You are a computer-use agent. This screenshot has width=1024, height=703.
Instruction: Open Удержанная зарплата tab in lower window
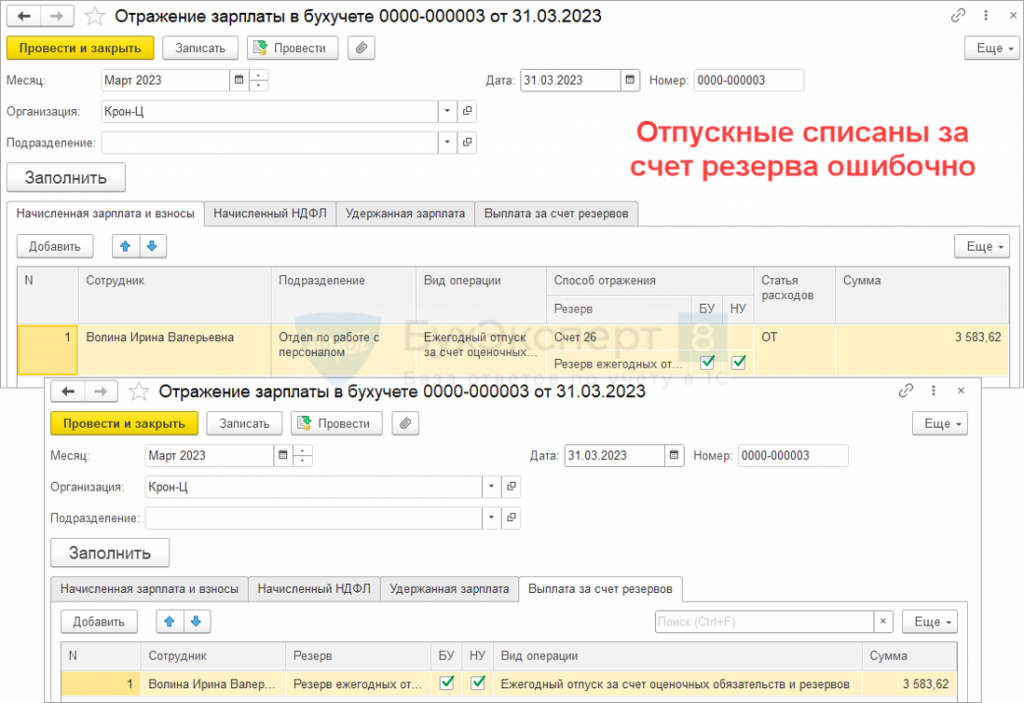click(x=449, y=589)
